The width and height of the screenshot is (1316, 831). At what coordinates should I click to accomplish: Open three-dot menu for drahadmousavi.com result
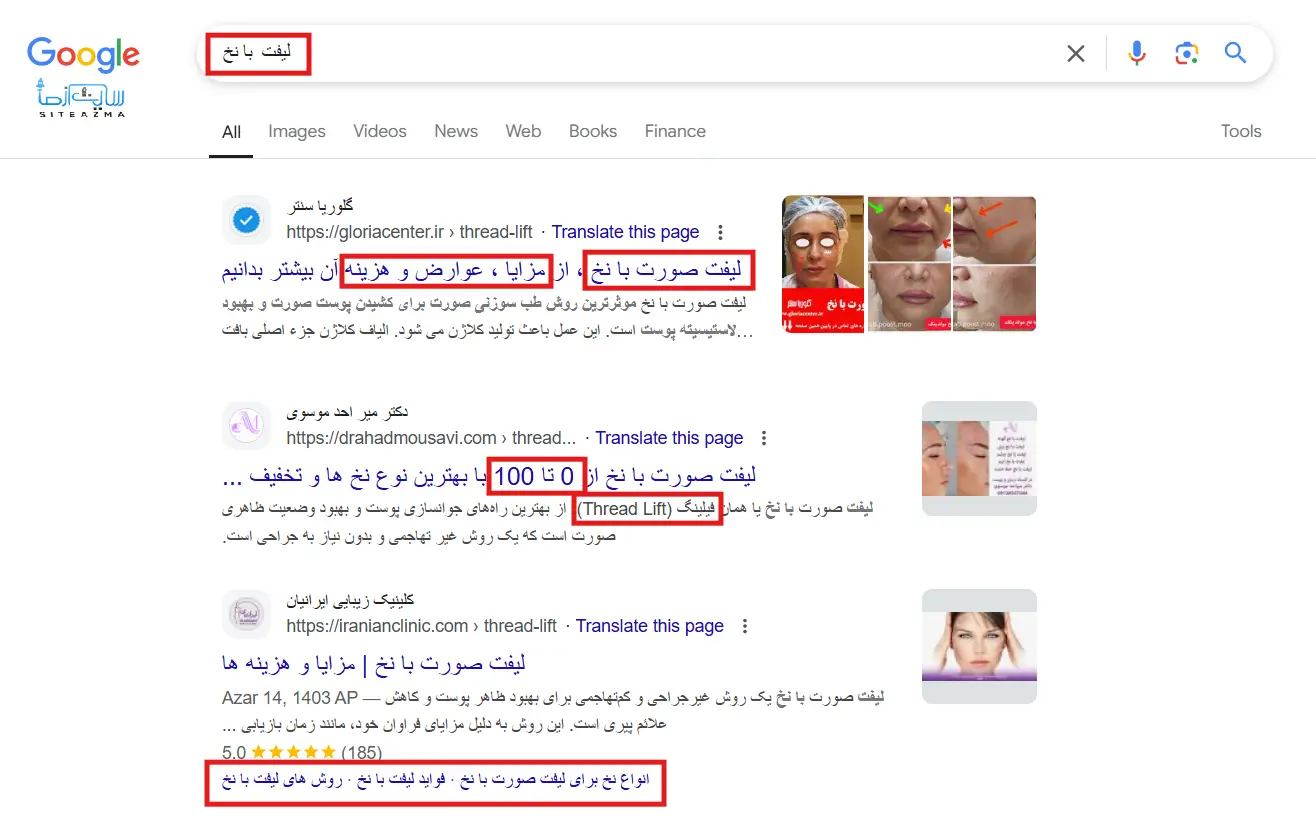click(x=764, y=438)
